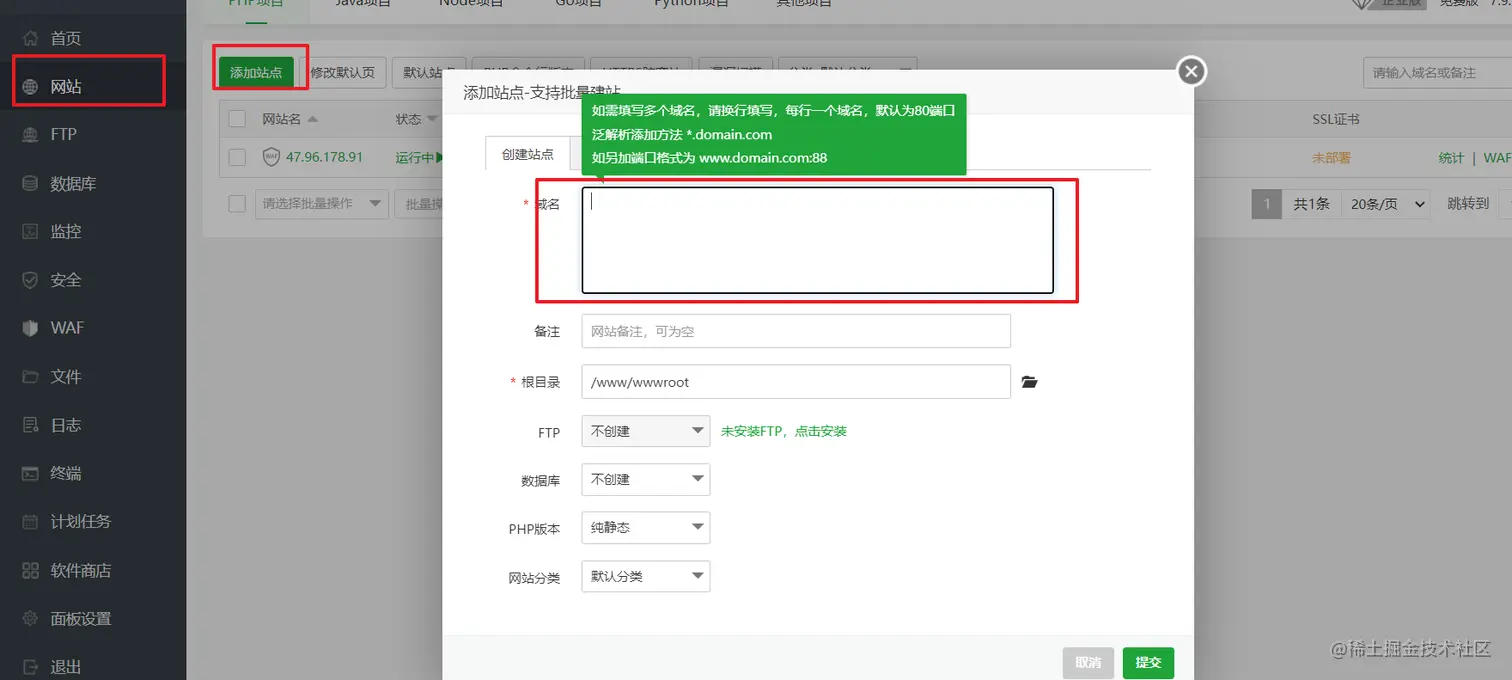Open FTP icon in the sidebar
The image size is (1512, 680).
(x=30, y=134)
